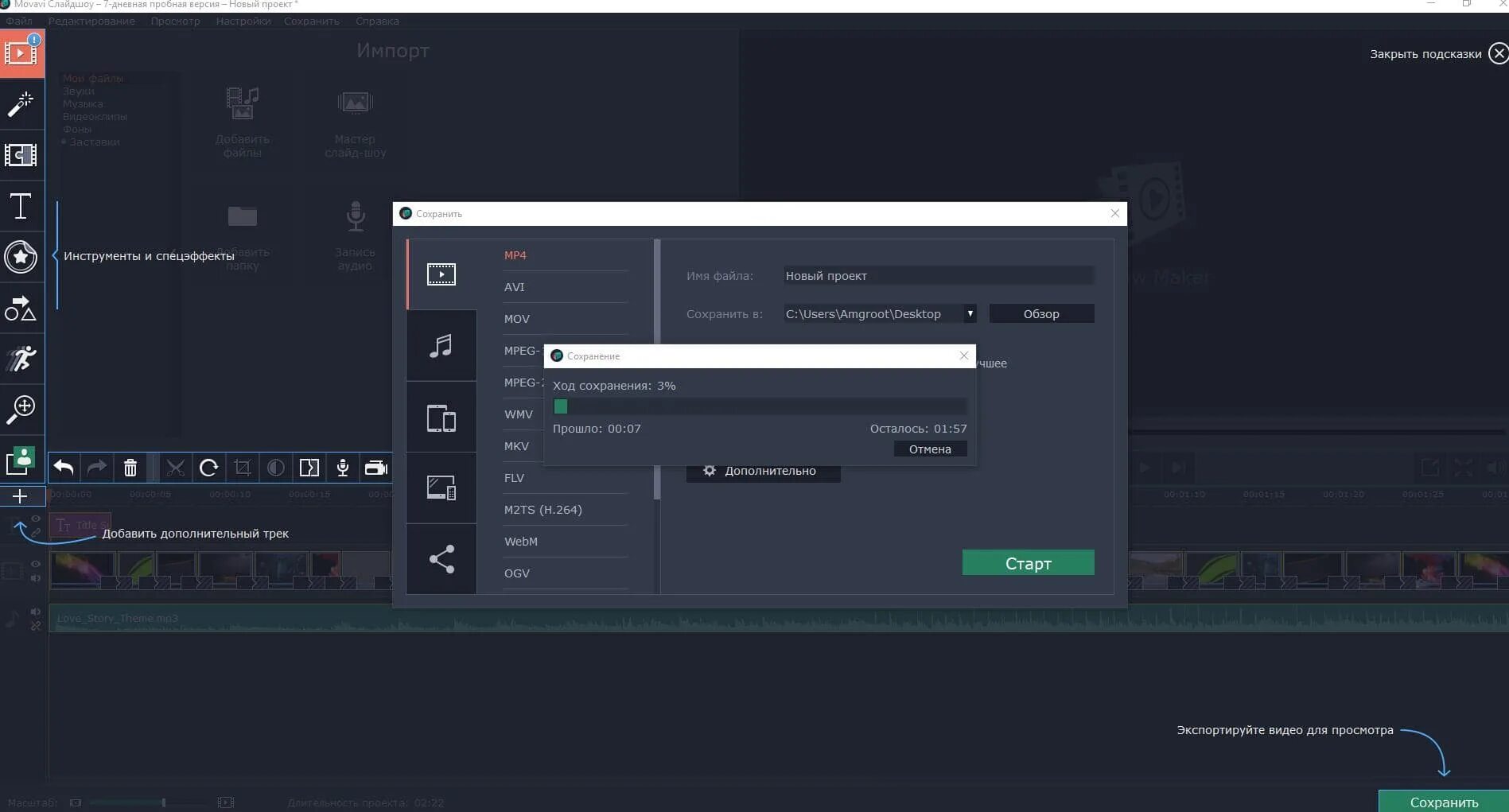The width and height of the screenshot is (1509, 812).
Task: Click the microphone audio recording icon
Action: [x=342, y=468]
